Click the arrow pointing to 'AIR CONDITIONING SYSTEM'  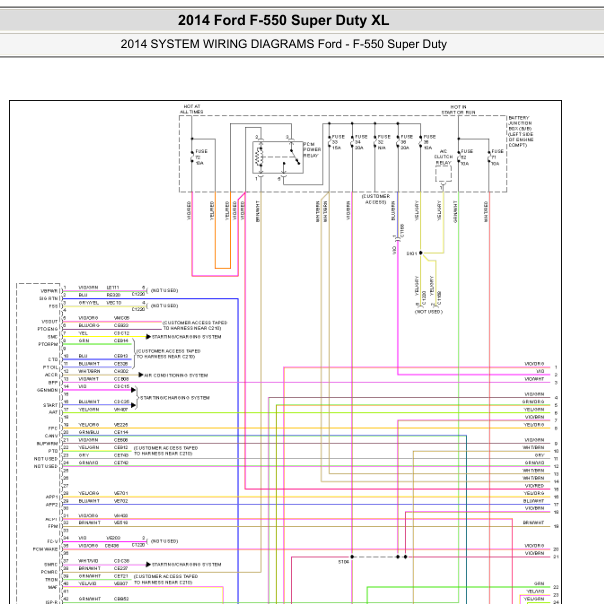(141, 375)
